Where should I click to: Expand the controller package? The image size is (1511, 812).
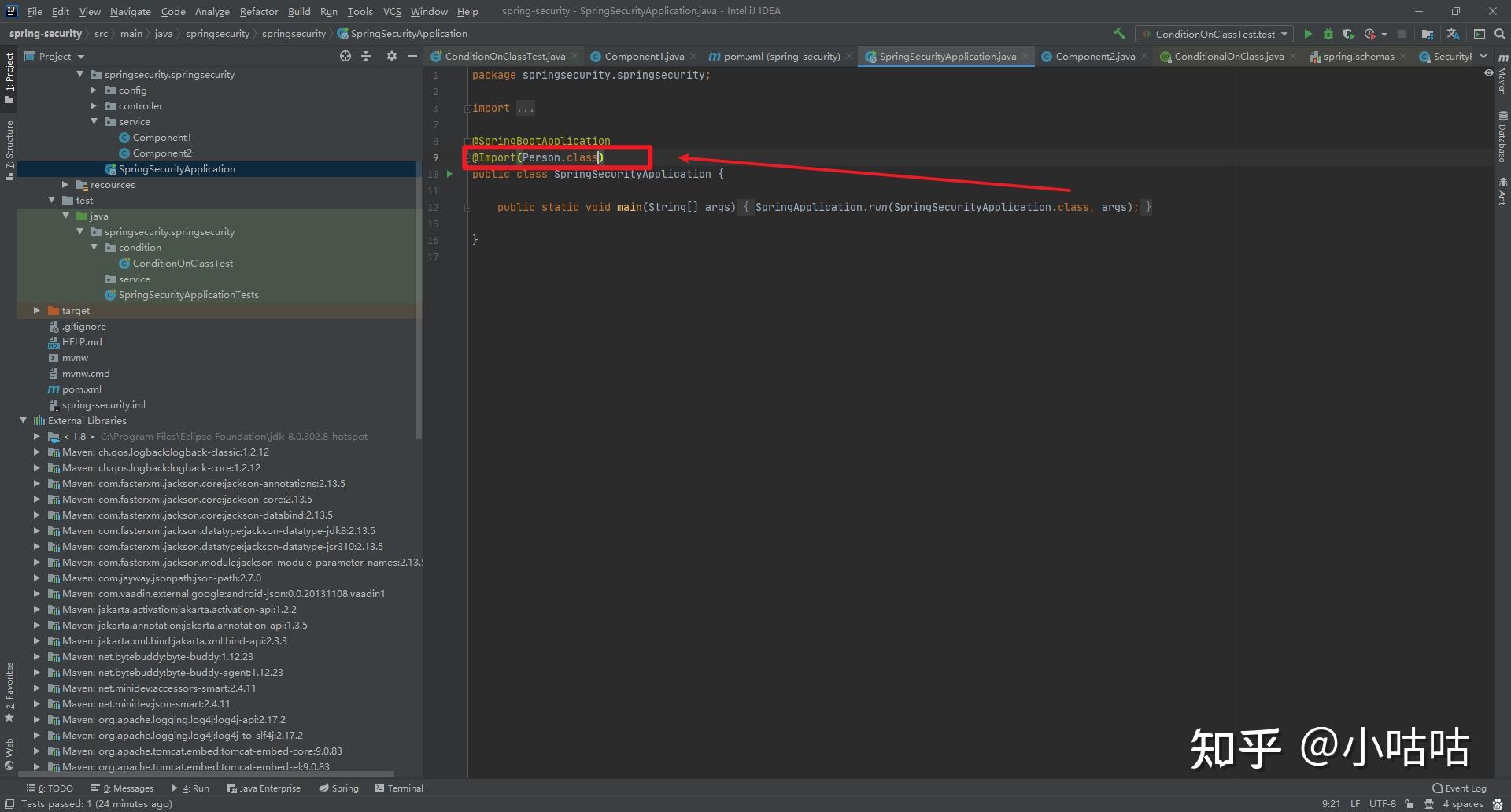coord(94,106)
